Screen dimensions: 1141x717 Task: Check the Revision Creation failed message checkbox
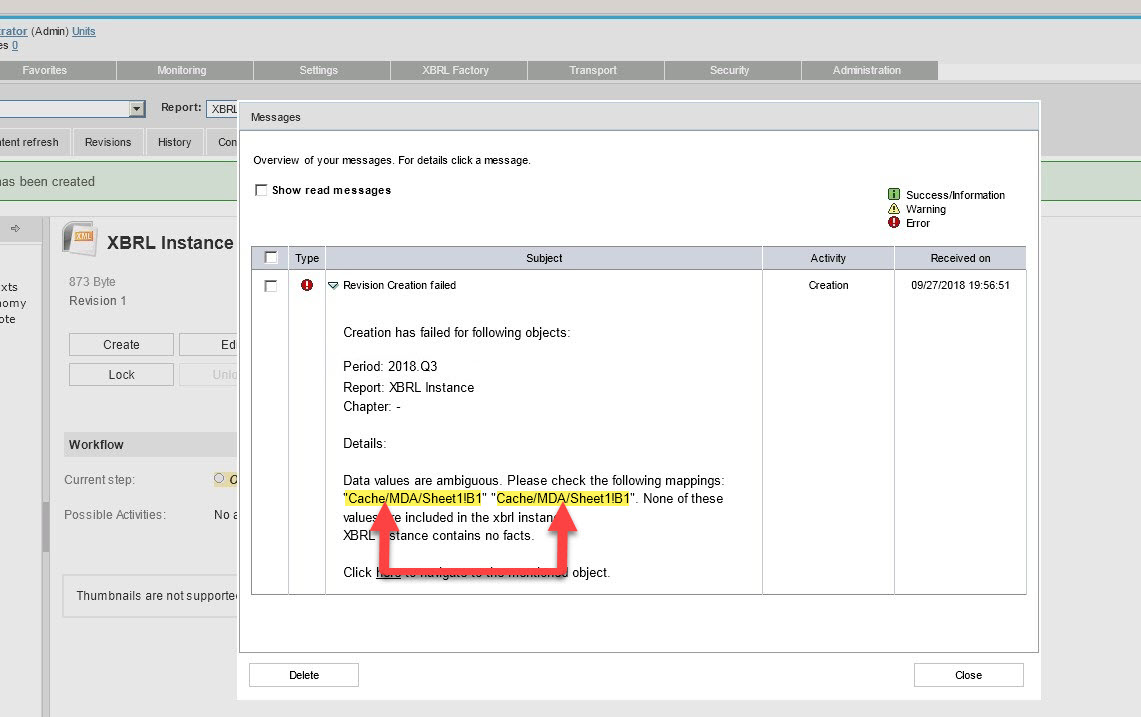tap(271, 285)
